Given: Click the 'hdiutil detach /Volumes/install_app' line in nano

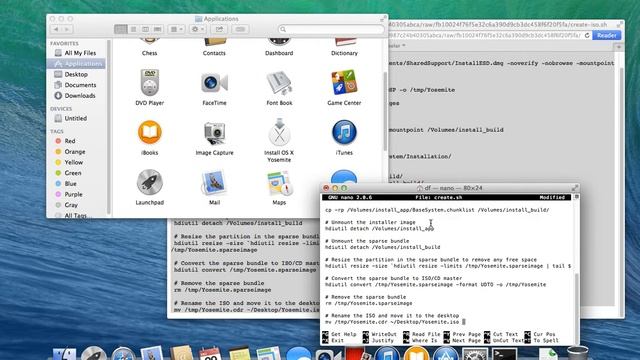Looking at the screenshot, I should (x=379, y=229).
